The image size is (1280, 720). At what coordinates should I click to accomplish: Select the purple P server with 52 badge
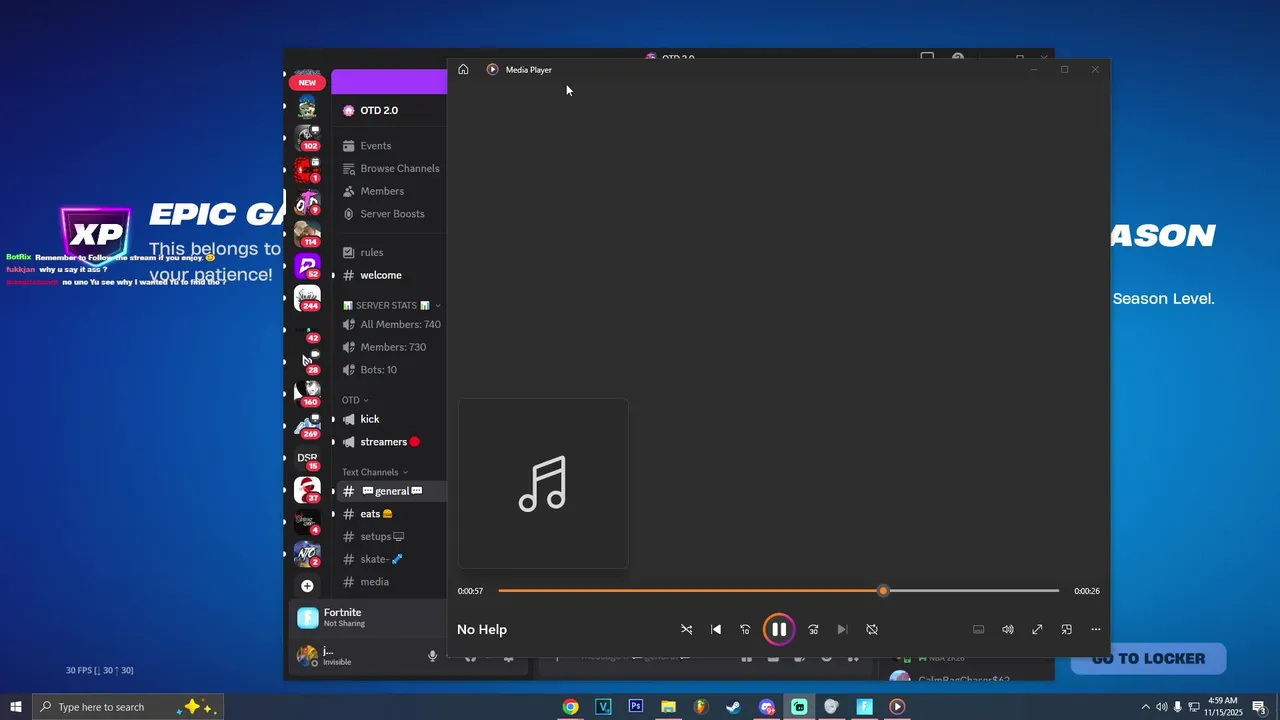[307, 266]
